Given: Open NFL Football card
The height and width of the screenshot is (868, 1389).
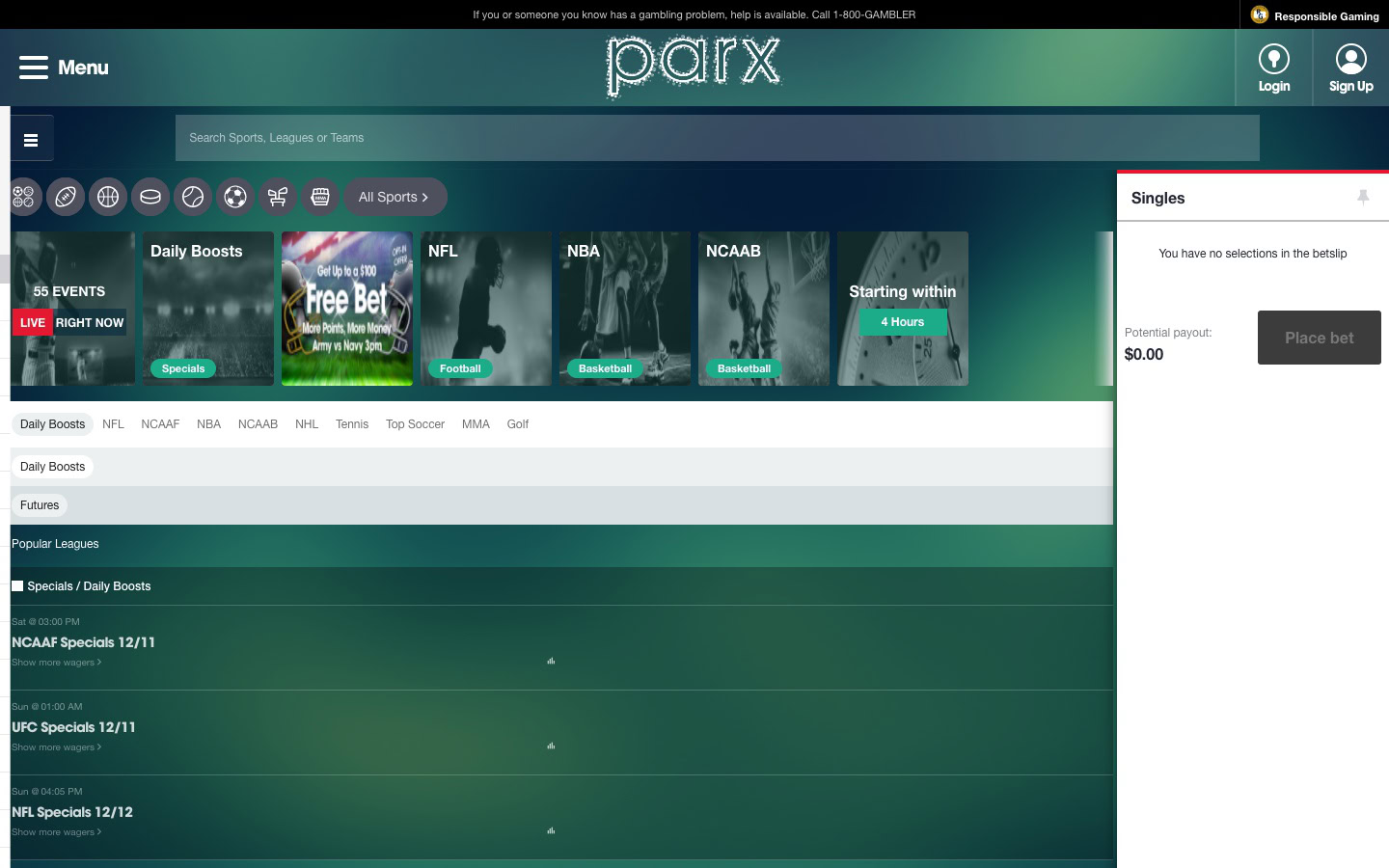Looking at the screenshot, I should (486, 309).
